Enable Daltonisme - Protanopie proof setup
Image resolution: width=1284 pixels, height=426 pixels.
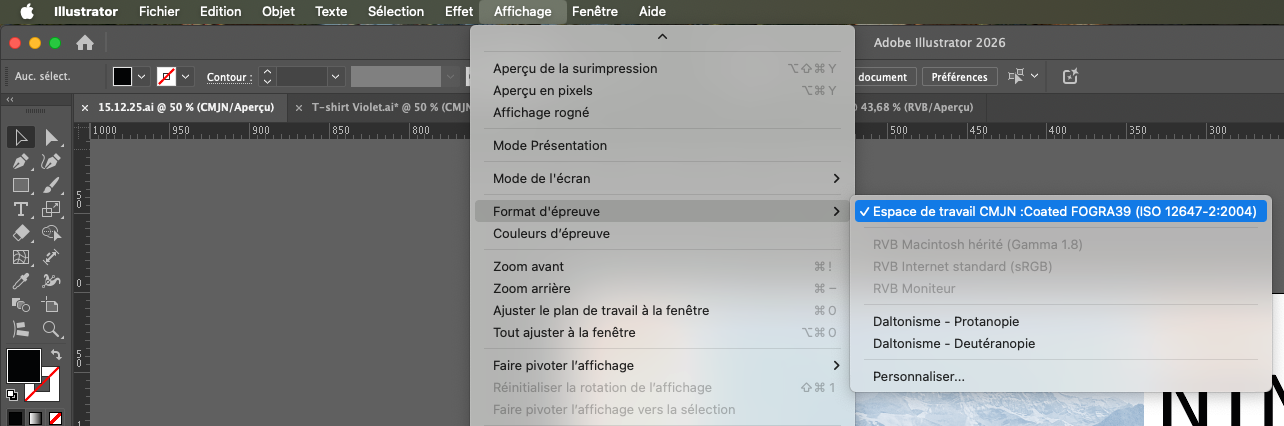[x=945, y=322]
